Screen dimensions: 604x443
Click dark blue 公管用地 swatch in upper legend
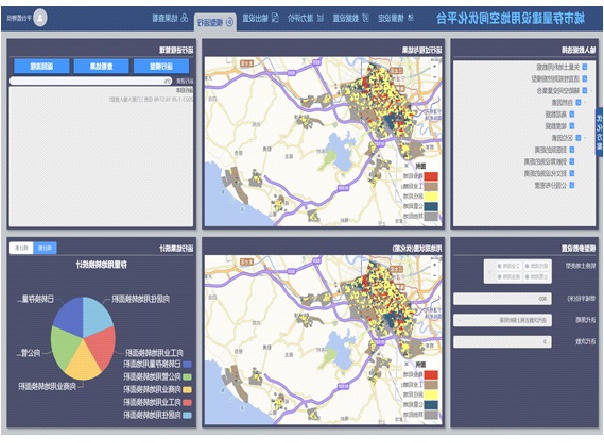pyautogui.click(x=431, y=206)
